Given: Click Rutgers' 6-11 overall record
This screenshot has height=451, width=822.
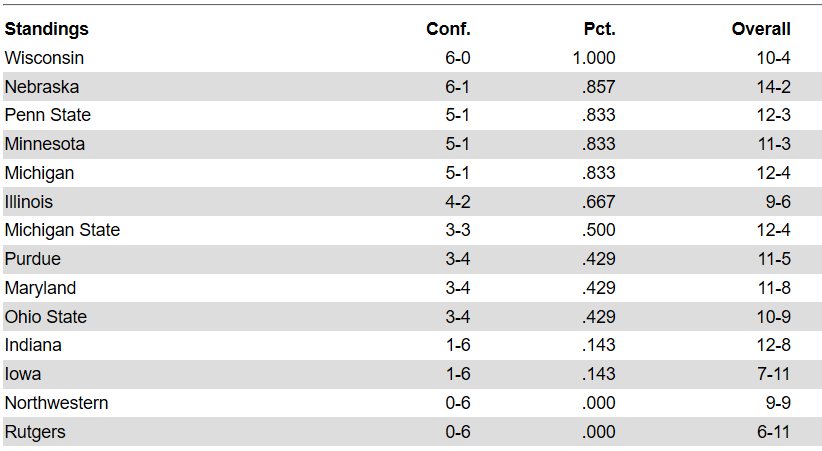Looking at the screenshot, I should pyautogui.click(x=773, y=432).
